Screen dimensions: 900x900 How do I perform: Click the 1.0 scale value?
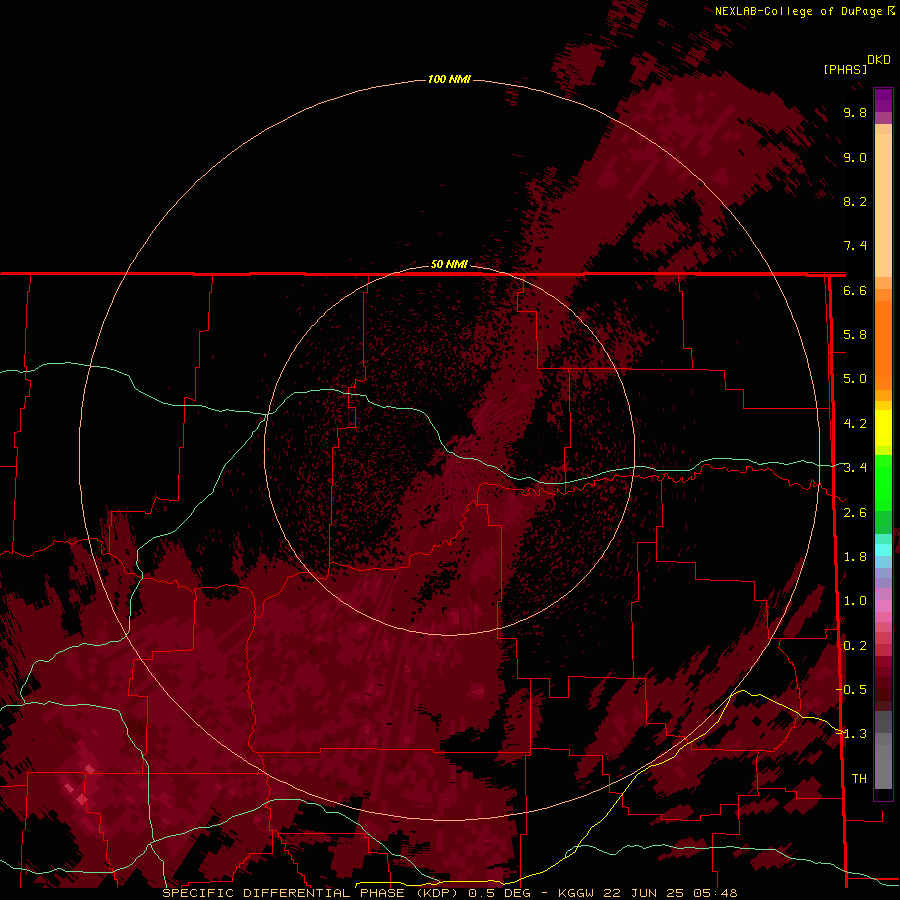tap(855, 601)
